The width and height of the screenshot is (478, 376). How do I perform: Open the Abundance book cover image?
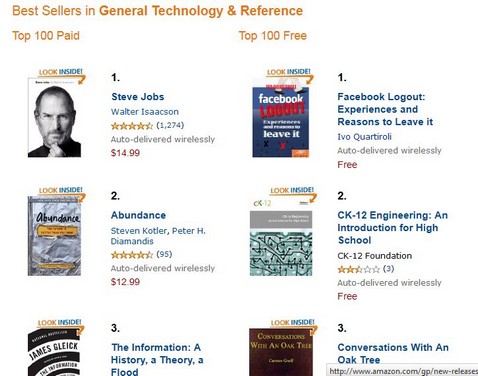click(54, 236)
